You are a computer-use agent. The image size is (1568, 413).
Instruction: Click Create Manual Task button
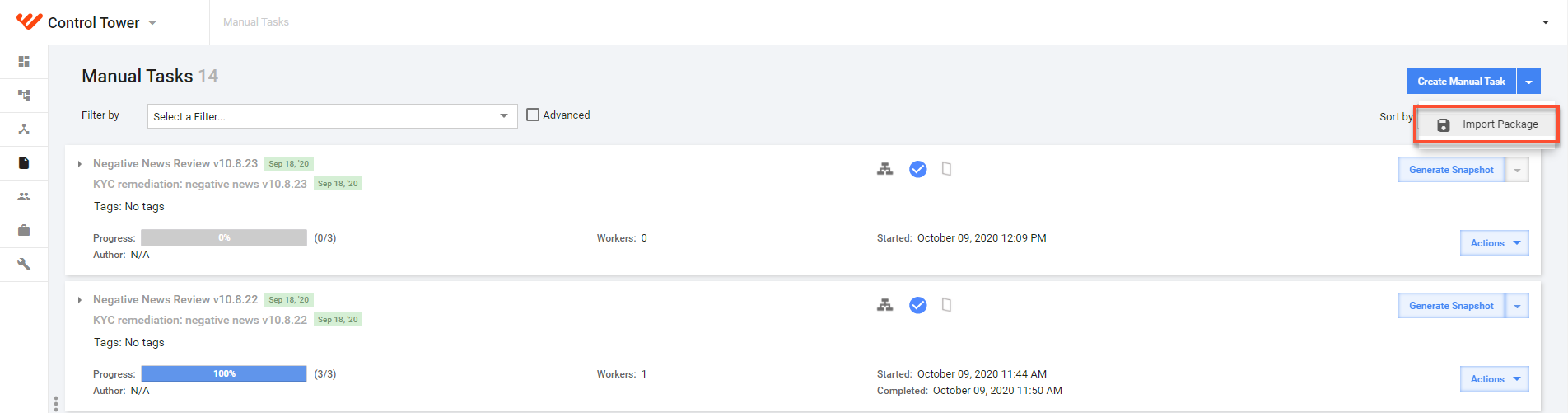coord(1461,82)
